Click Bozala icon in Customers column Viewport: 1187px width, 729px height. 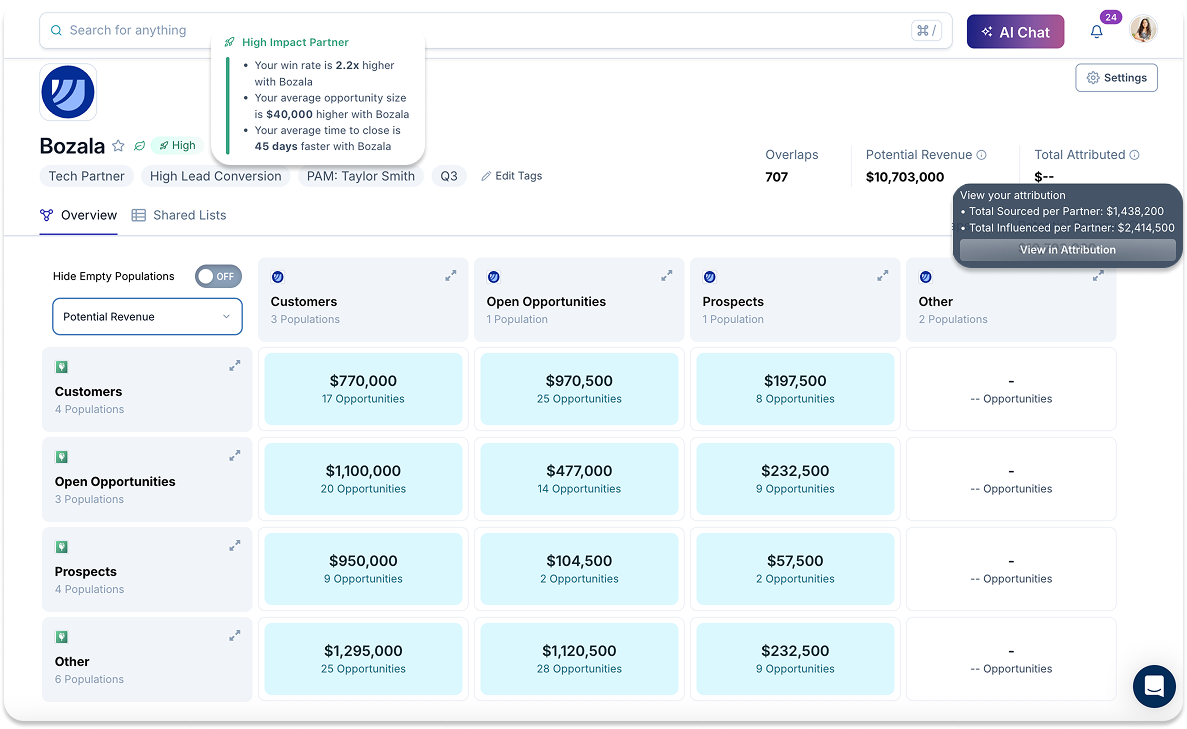click(278, 277)
